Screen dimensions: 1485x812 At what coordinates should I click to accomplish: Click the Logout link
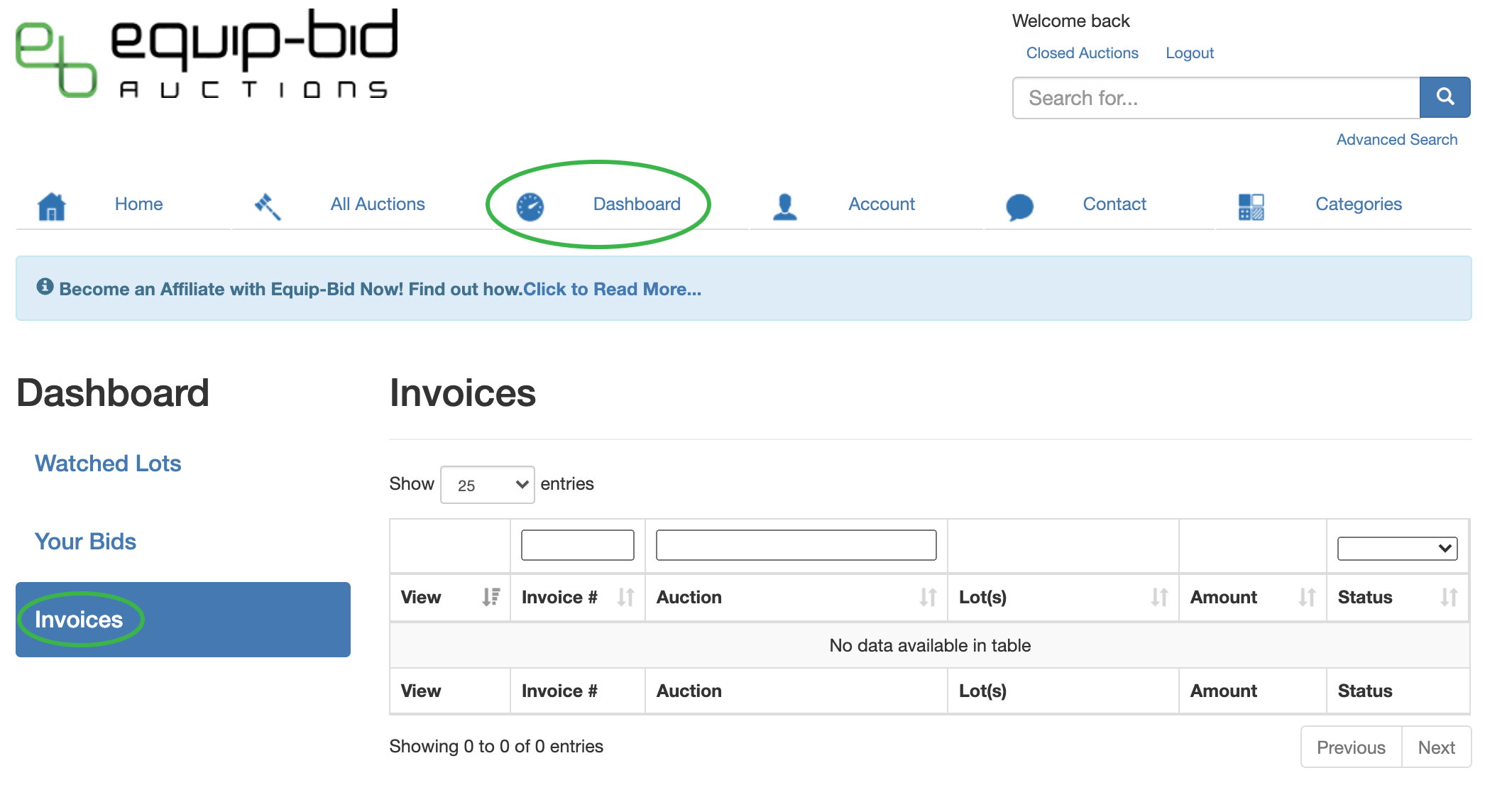coord(1189,53)
